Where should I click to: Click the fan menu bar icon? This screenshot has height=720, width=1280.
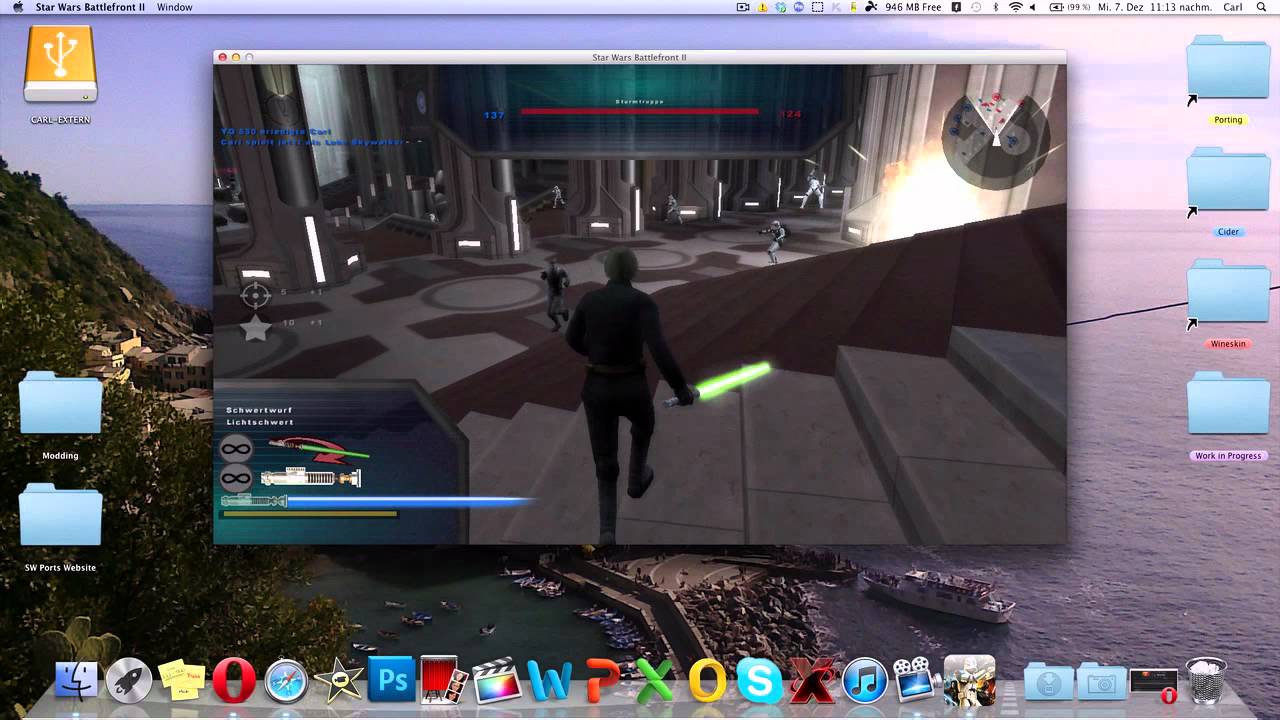tap(871, 7)
